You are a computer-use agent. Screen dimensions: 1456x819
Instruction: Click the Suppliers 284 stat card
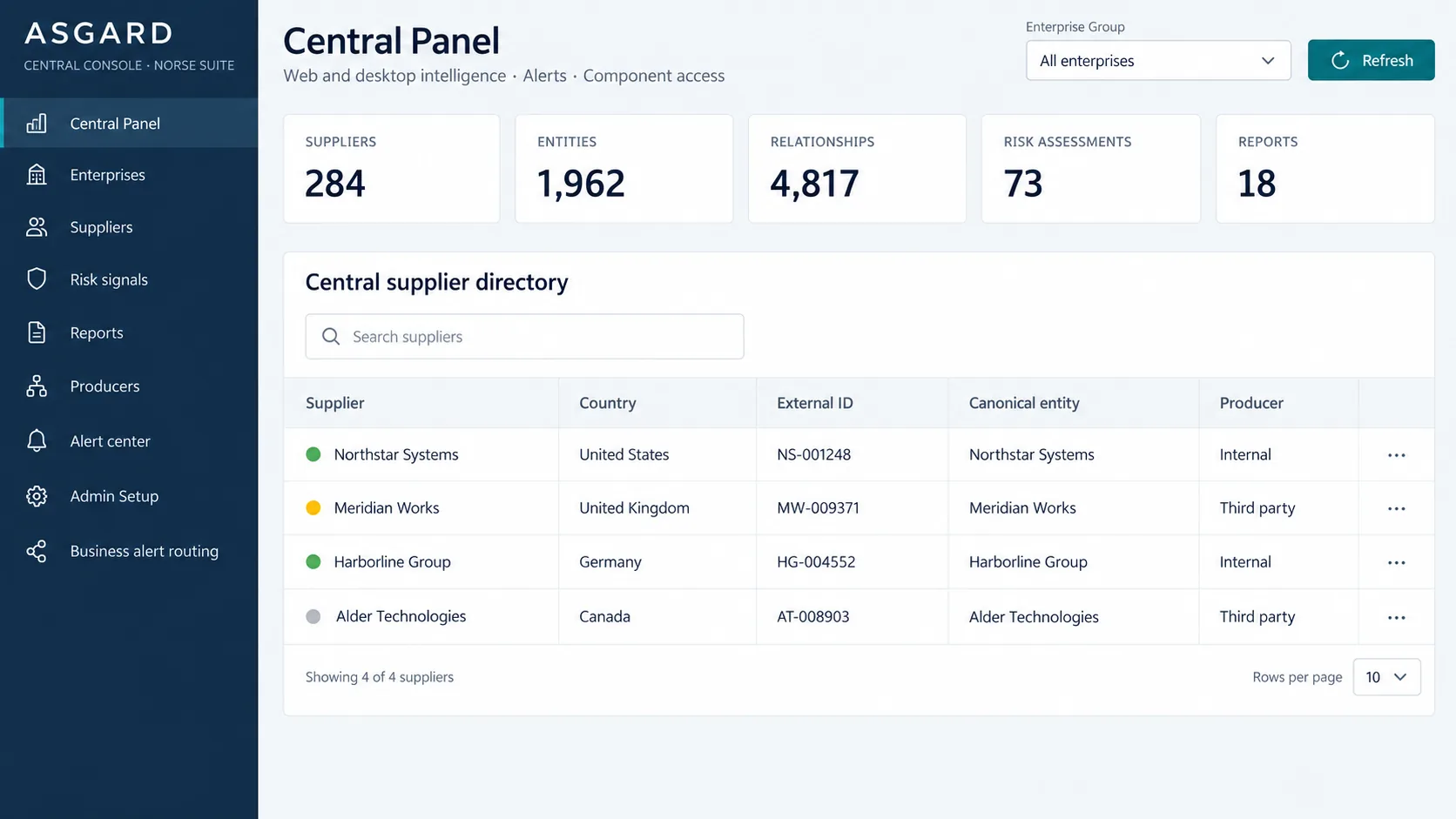[x=392, y=169]
